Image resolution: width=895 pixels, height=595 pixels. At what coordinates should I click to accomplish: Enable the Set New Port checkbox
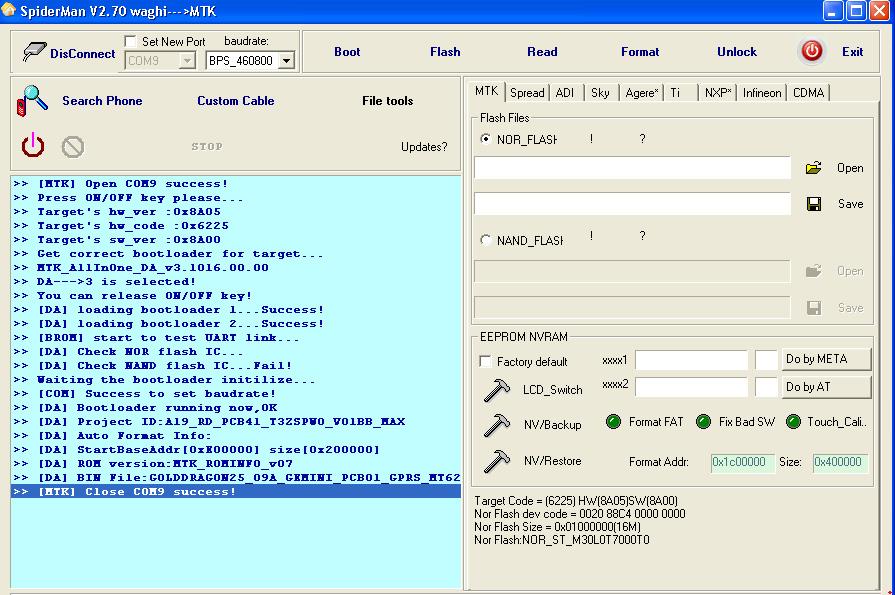click(x=130, y=41)
